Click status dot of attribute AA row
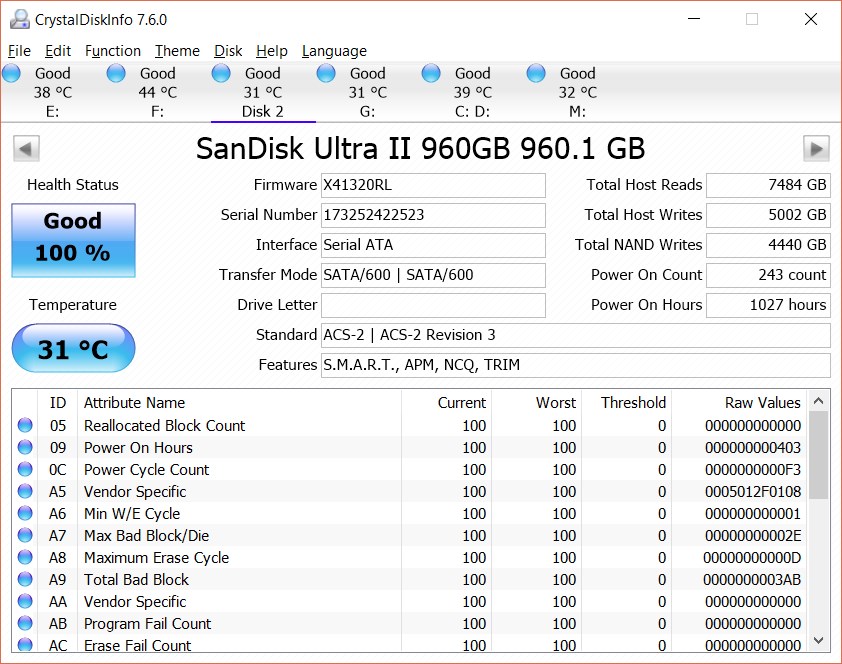Image resolution: width=842 pixels, height=664 pixels. tap(25, 601)
